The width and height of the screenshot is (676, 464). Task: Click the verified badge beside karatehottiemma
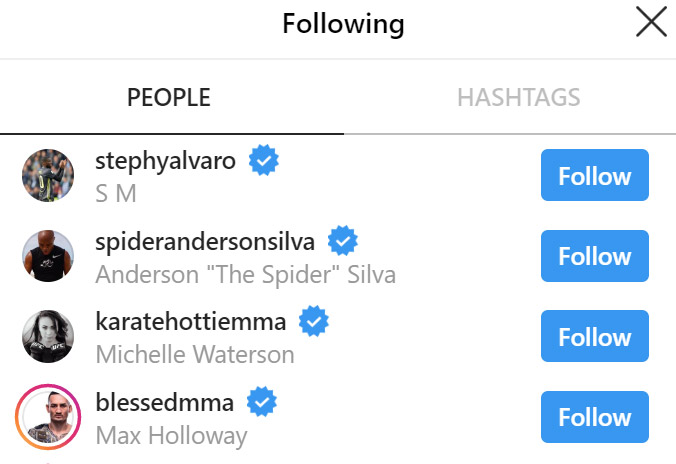tap(314, 321)
